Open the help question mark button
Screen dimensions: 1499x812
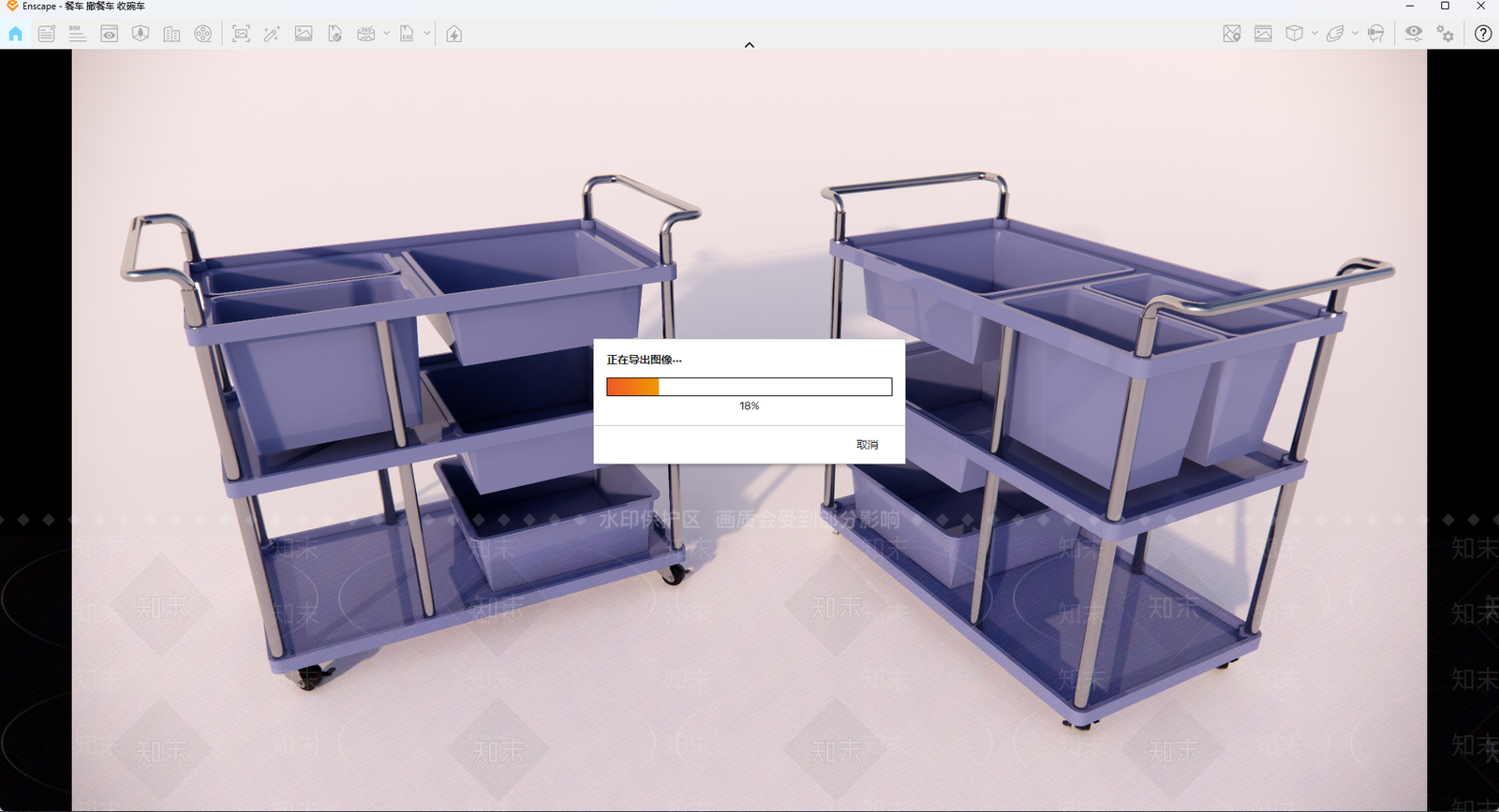[x=1483, y=34]
